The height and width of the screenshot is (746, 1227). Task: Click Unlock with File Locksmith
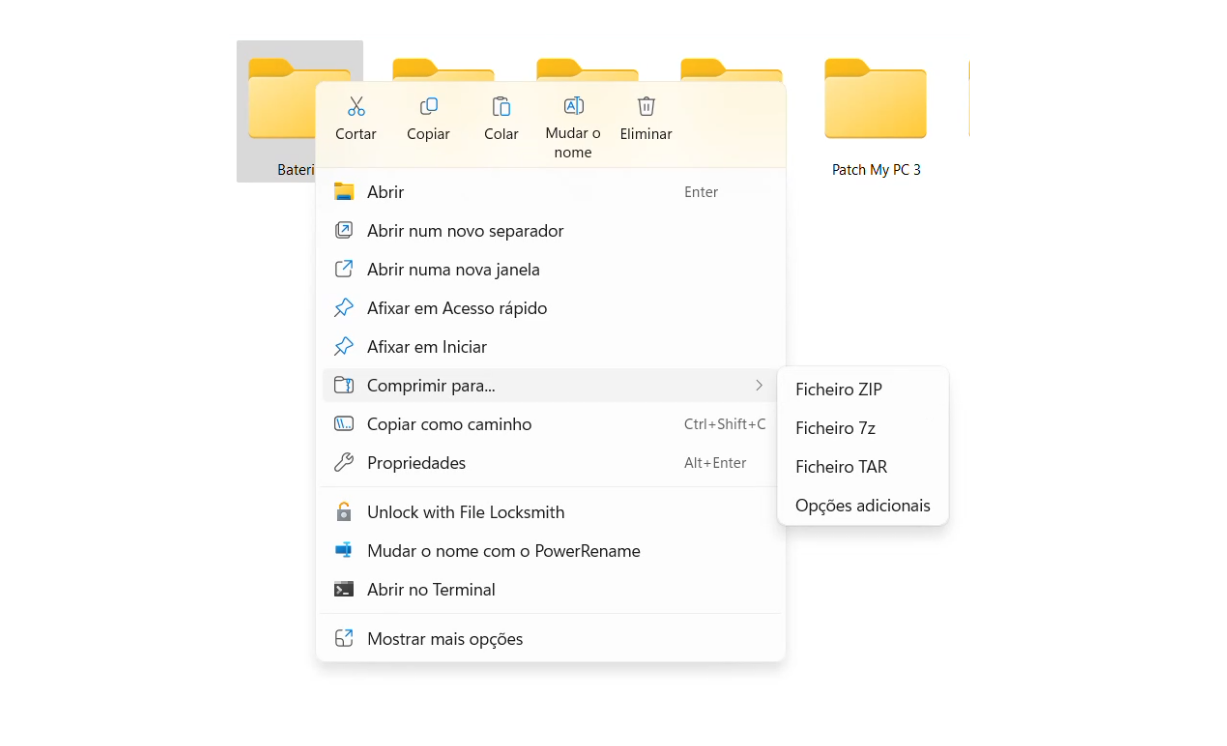click(x=466, y=512)
